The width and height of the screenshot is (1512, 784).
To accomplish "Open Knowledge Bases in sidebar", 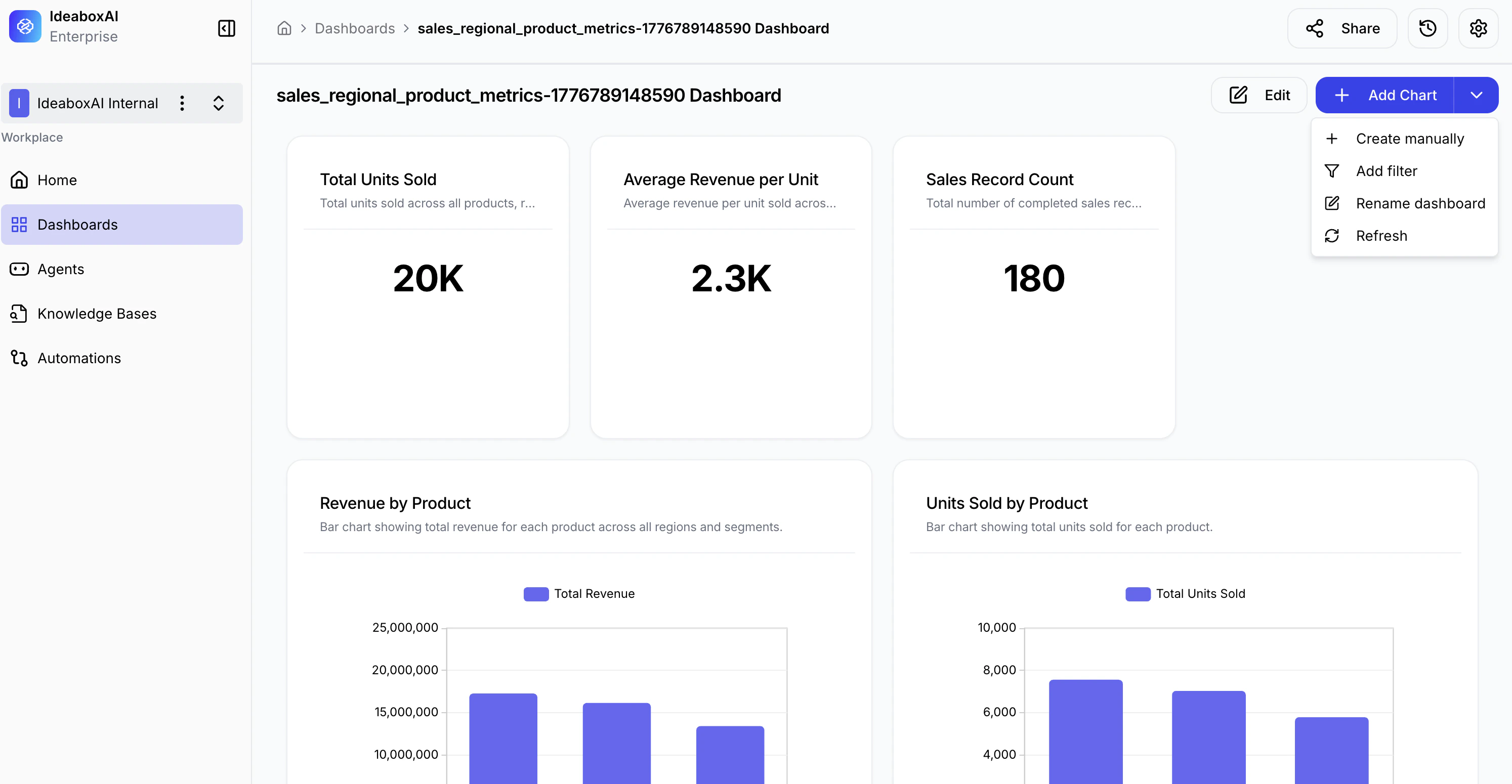I will point(121,314).
